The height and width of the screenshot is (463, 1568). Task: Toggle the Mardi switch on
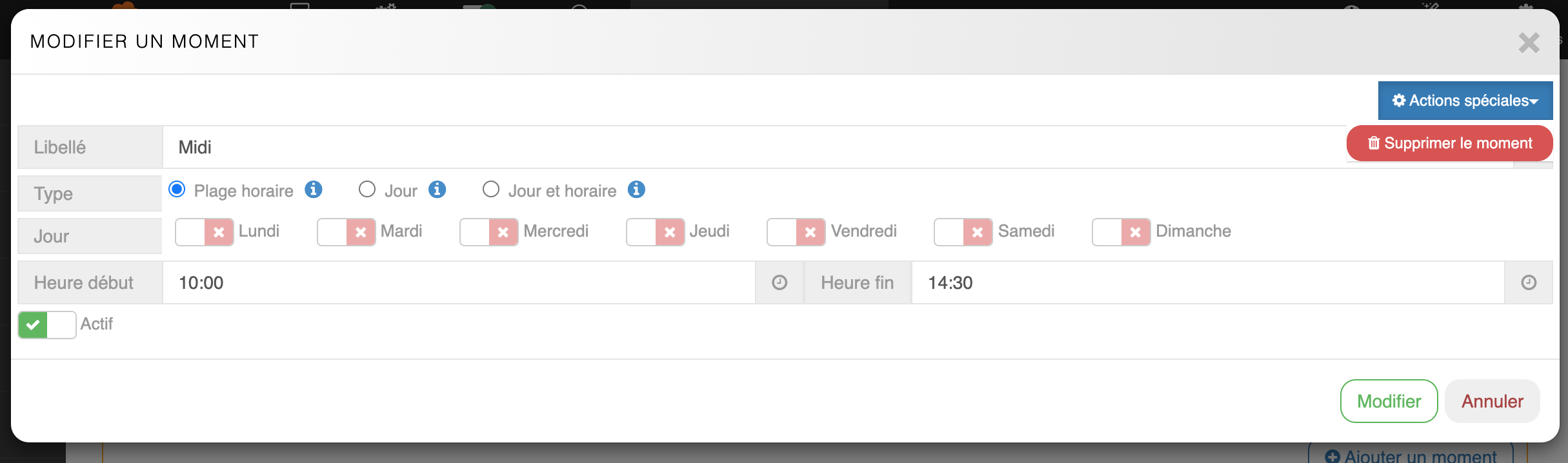347,232
